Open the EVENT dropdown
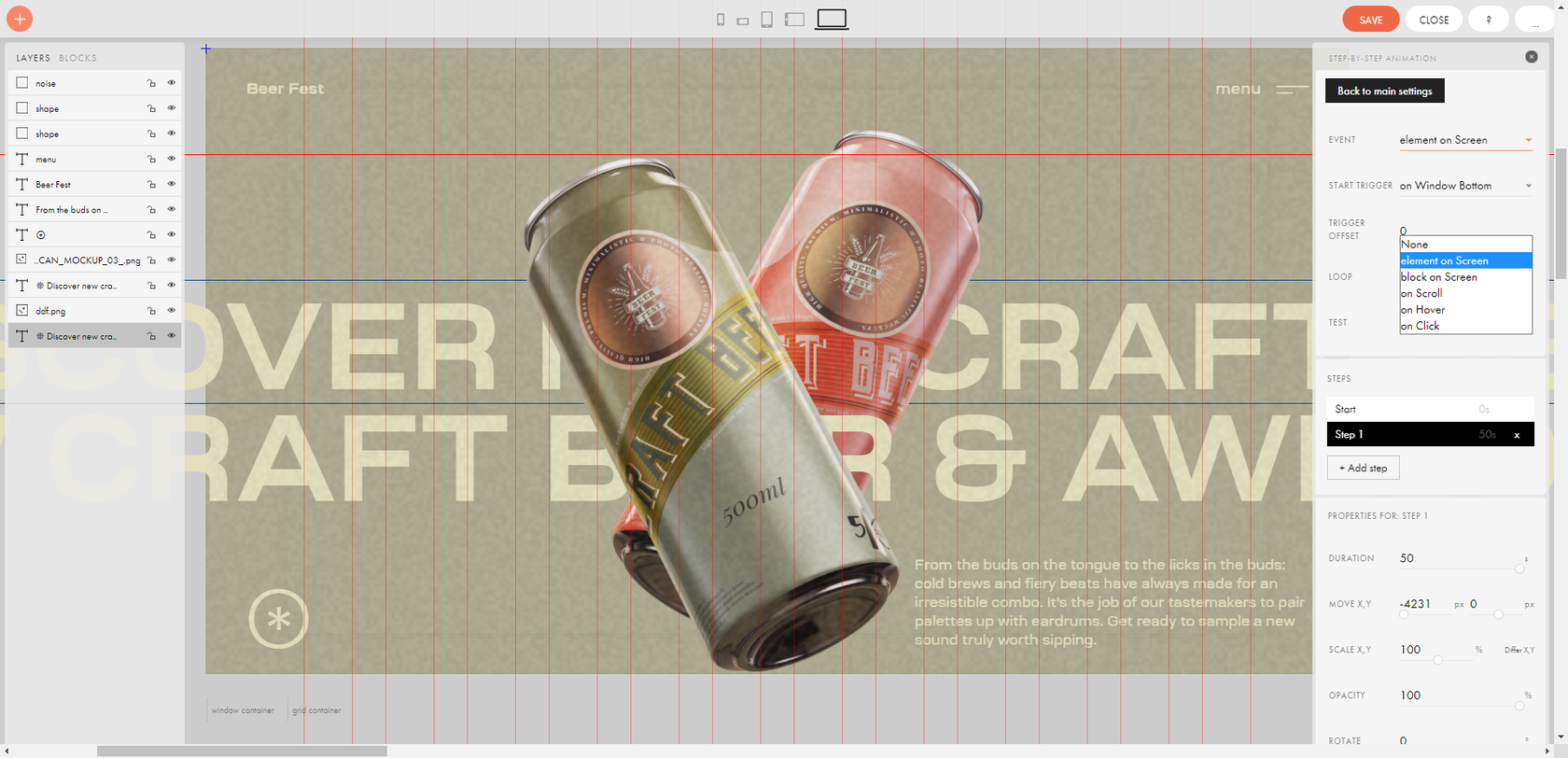The image size is (1568, 758). pos(1465,140)
